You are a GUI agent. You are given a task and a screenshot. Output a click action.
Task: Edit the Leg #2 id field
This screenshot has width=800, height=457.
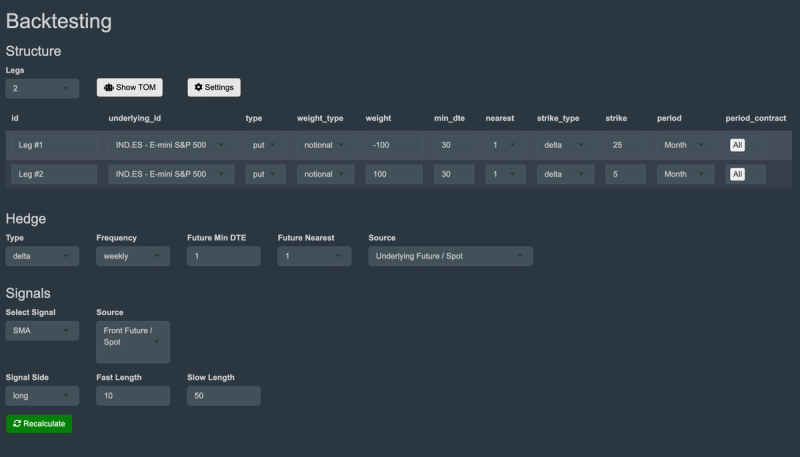[54, 174]
